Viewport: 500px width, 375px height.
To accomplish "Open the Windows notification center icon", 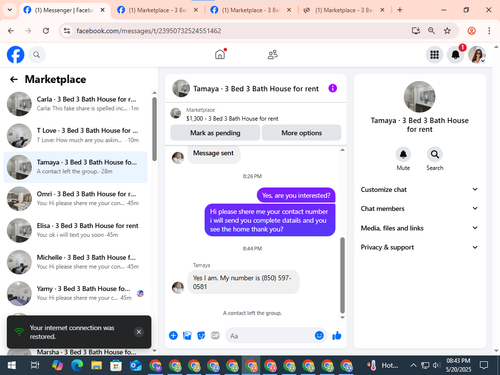I will coord(484,365).
